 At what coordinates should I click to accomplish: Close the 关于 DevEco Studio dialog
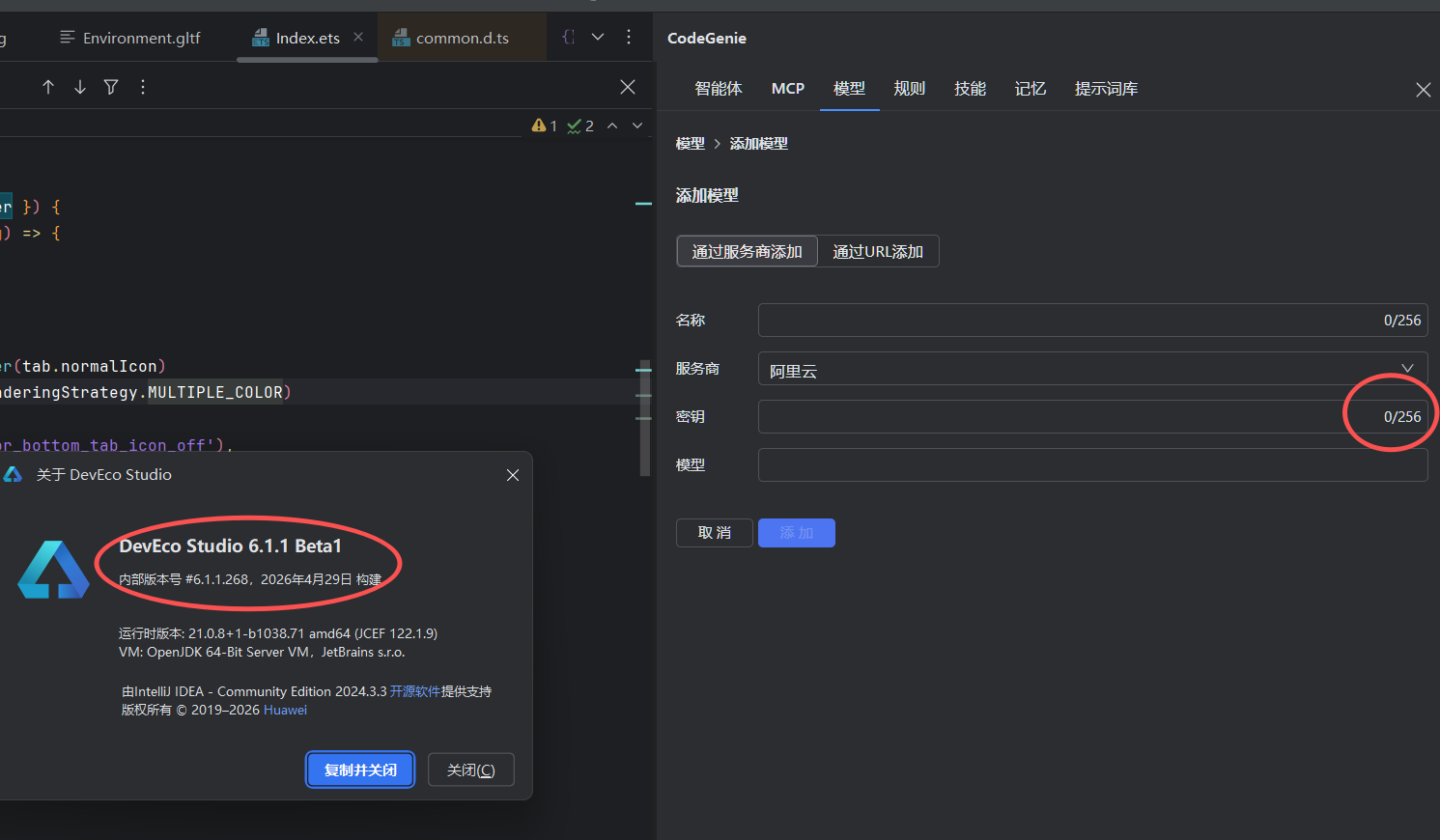click(x=513, y=475)
